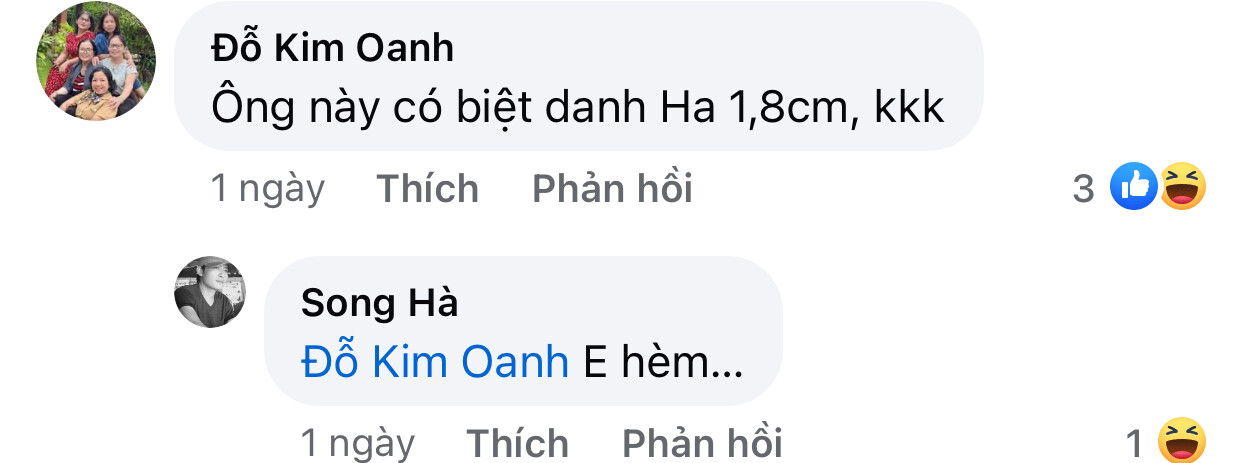The height and width of the screenshot is (463, 1242).
Task: Open the 1 ngày timestamp under Song Hà's reply
Action: click(x=358, y=444)
